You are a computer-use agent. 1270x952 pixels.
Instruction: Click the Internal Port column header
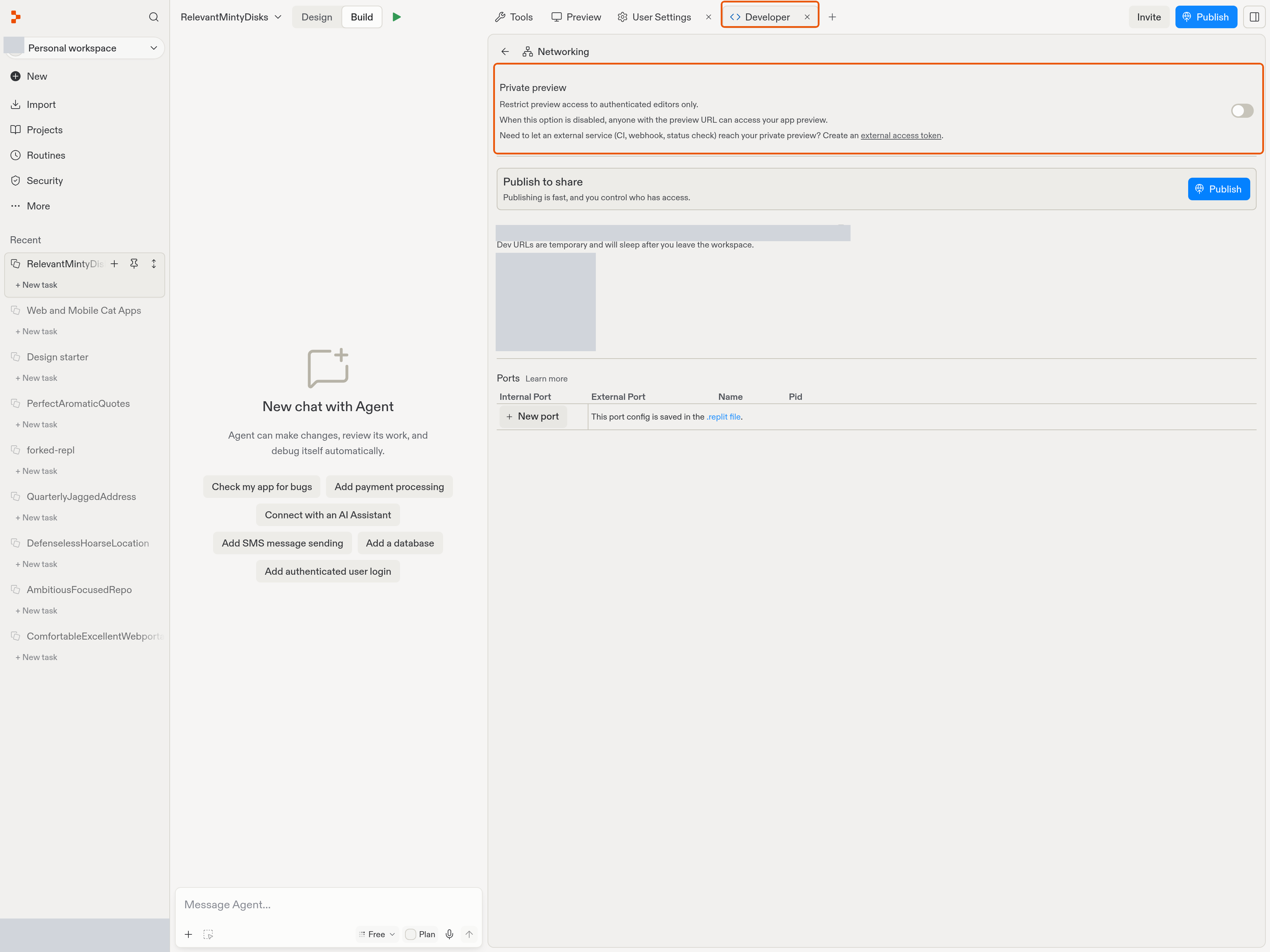click(x=525, y=397)
